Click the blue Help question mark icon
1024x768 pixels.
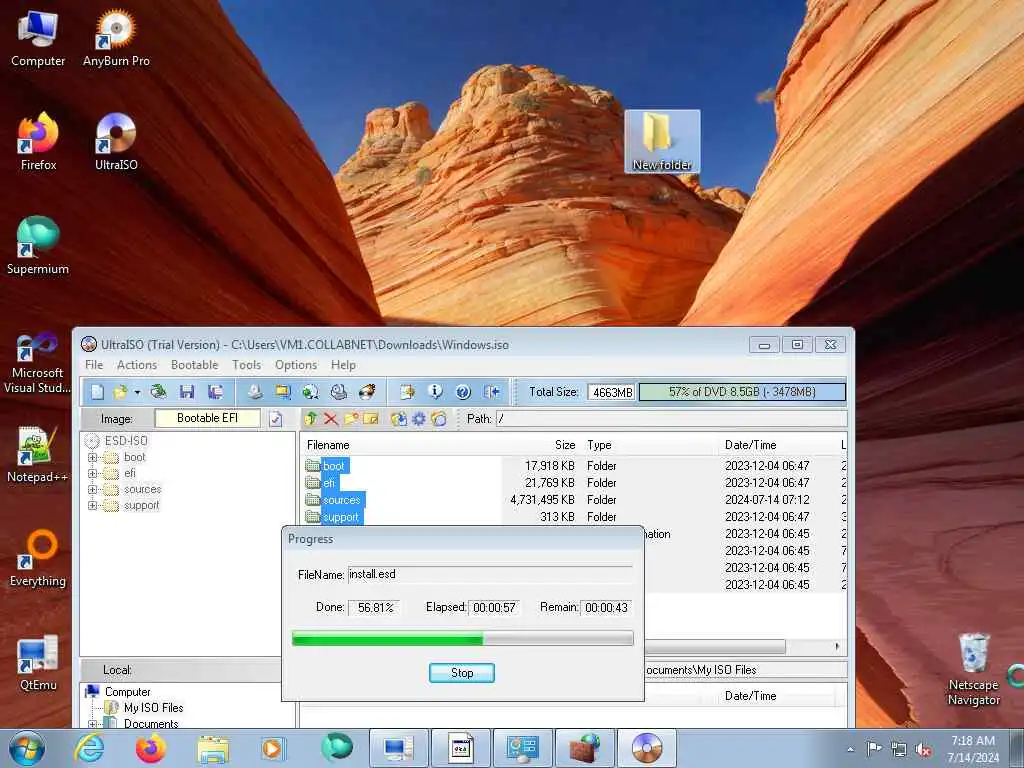point(463,392)
